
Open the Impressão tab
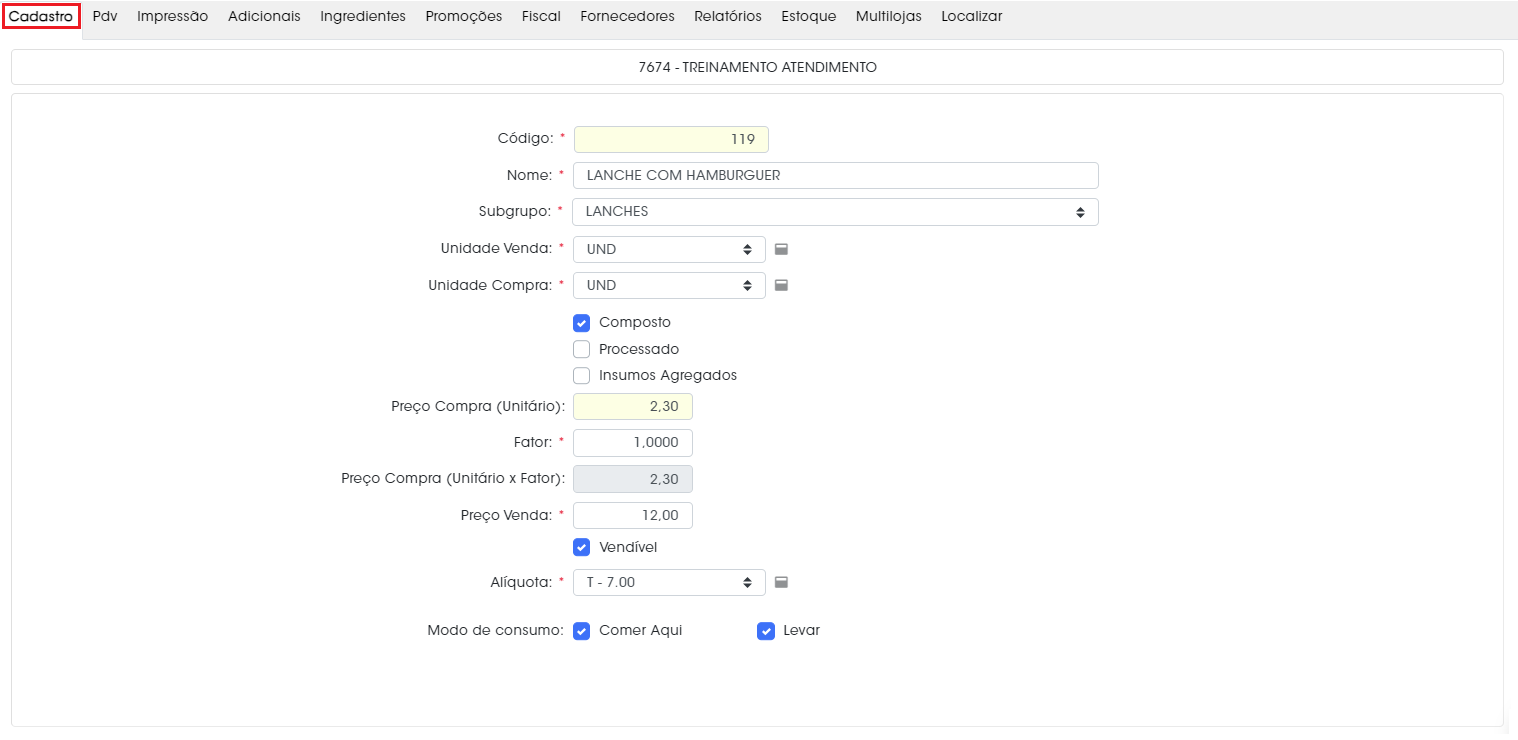pos(173,16)
